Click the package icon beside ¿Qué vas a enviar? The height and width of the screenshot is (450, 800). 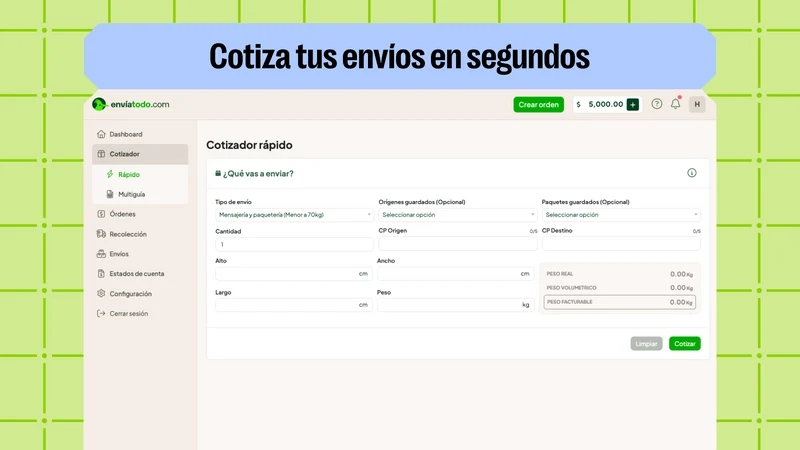218,173
